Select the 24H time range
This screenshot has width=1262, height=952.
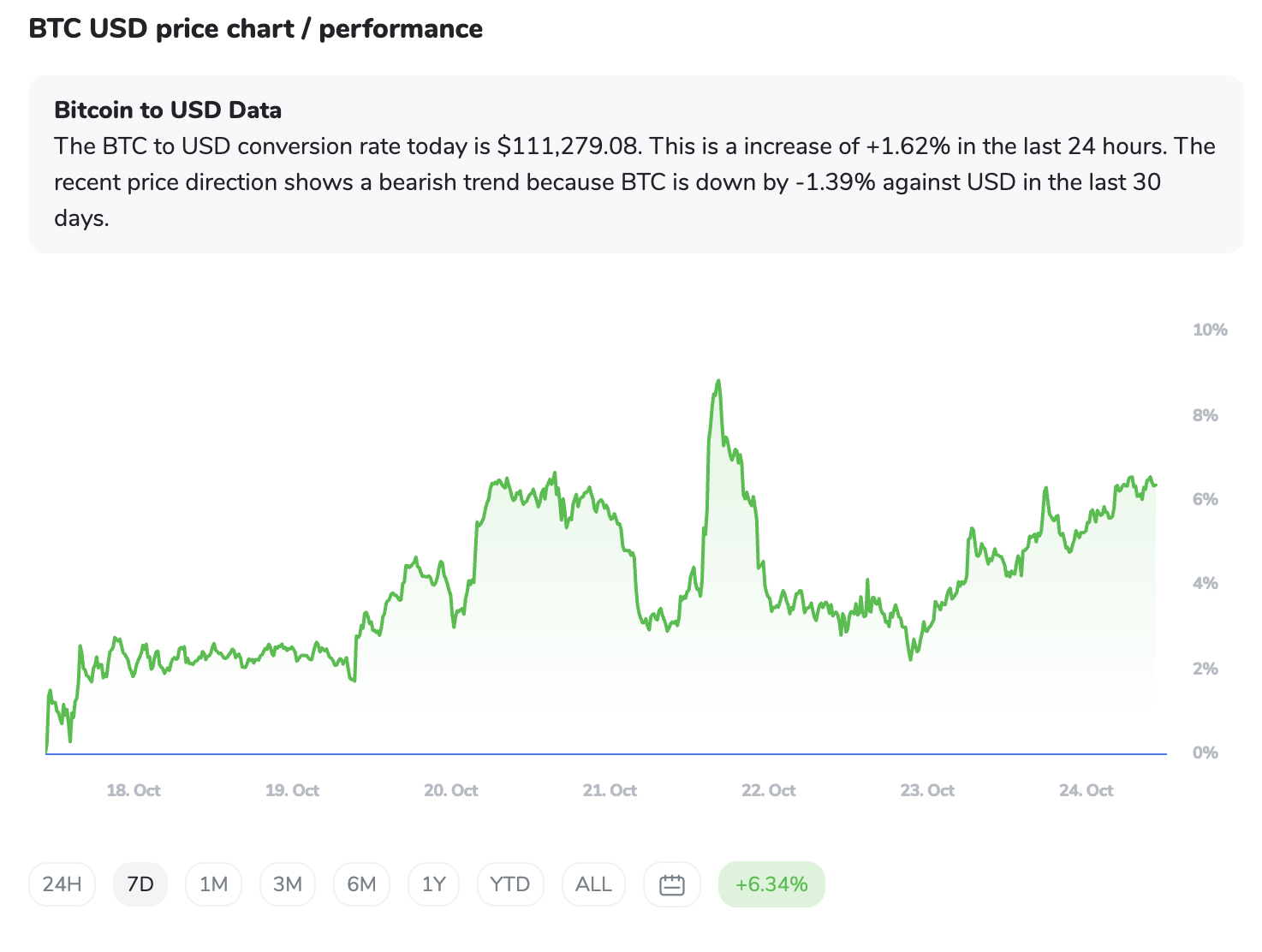(x=63, y=884)
